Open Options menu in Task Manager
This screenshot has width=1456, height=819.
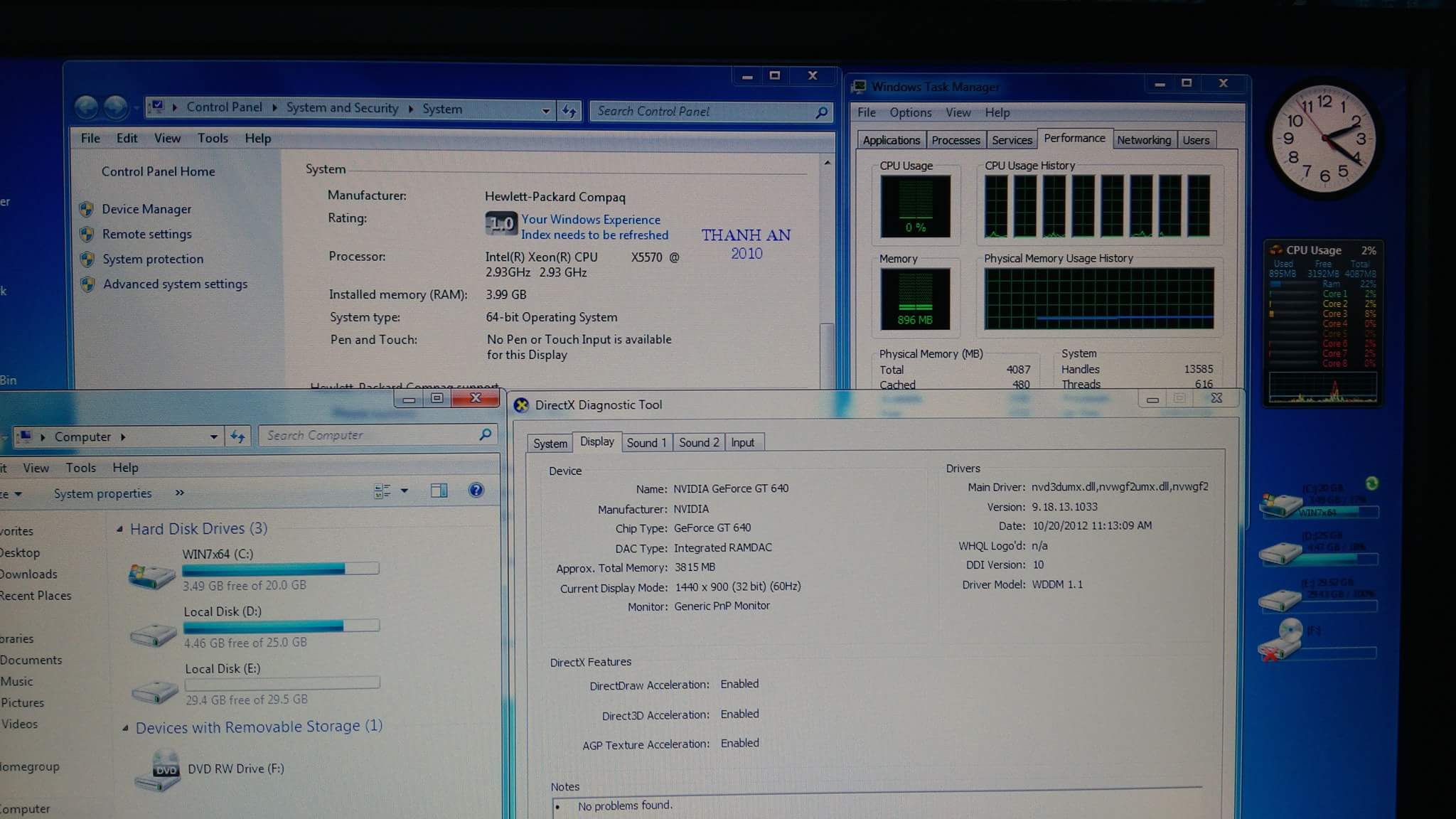pos(910,112)
